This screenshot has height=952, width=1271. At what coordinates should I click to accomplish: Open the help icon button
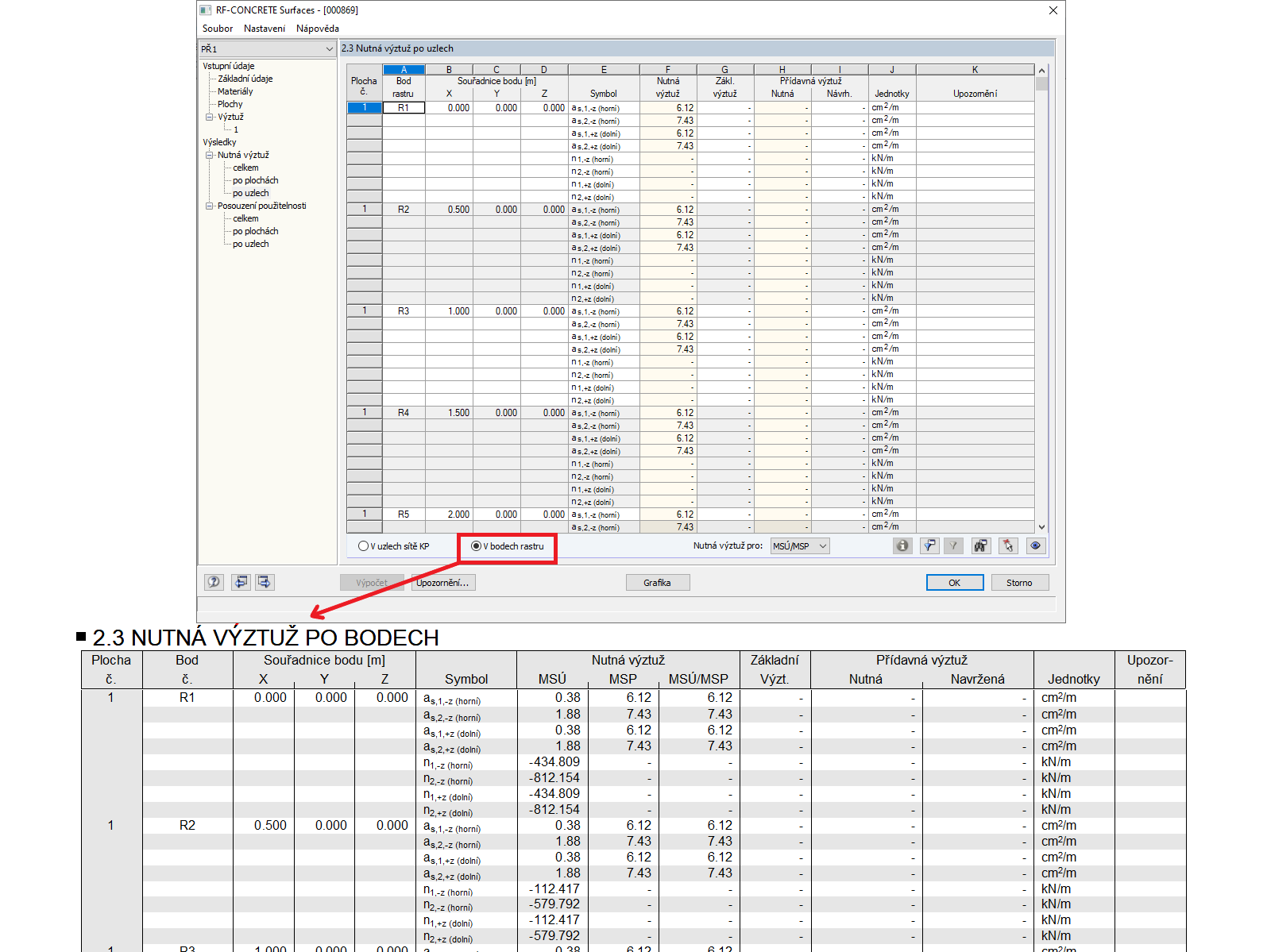(x=214, y=582)
